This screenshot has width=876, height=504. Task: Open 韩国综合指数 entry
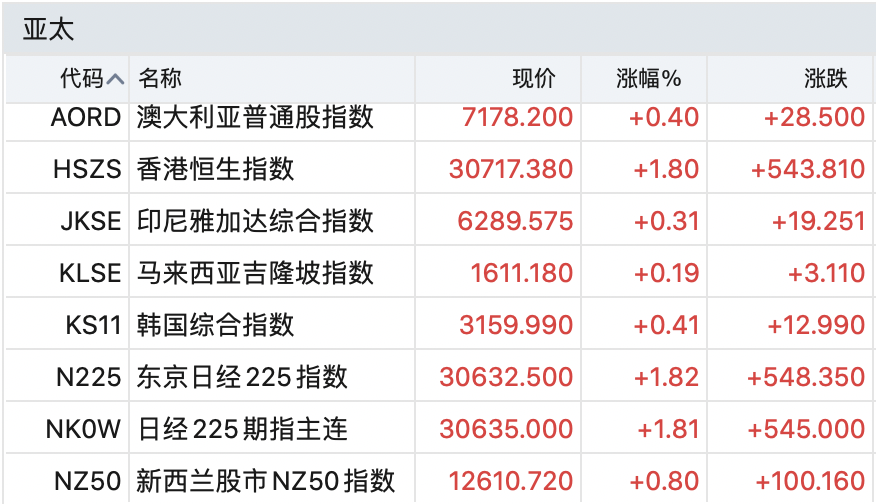[x=215, y=325]
